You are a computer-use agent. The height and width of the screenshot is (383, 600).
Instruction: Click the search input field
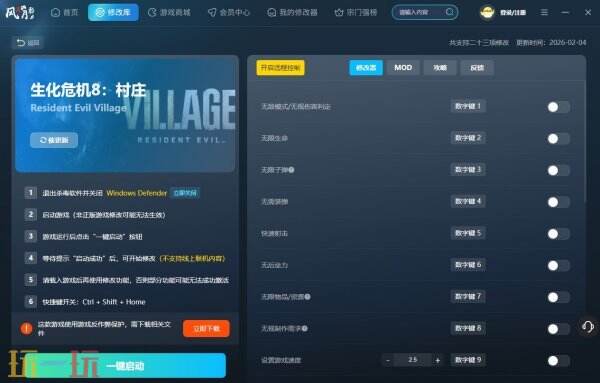pyautogui.click(x=420, y=12)
